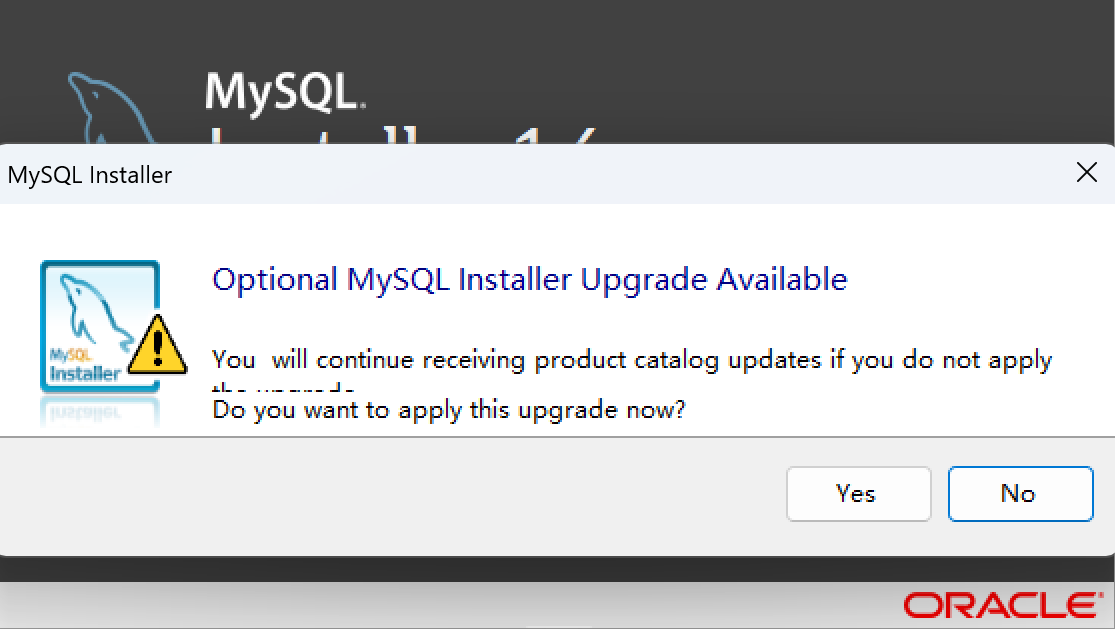Click the No button to decline the upgrade
The width and height of the screenshot is (1115, 629).
[x=1020, y=493]
